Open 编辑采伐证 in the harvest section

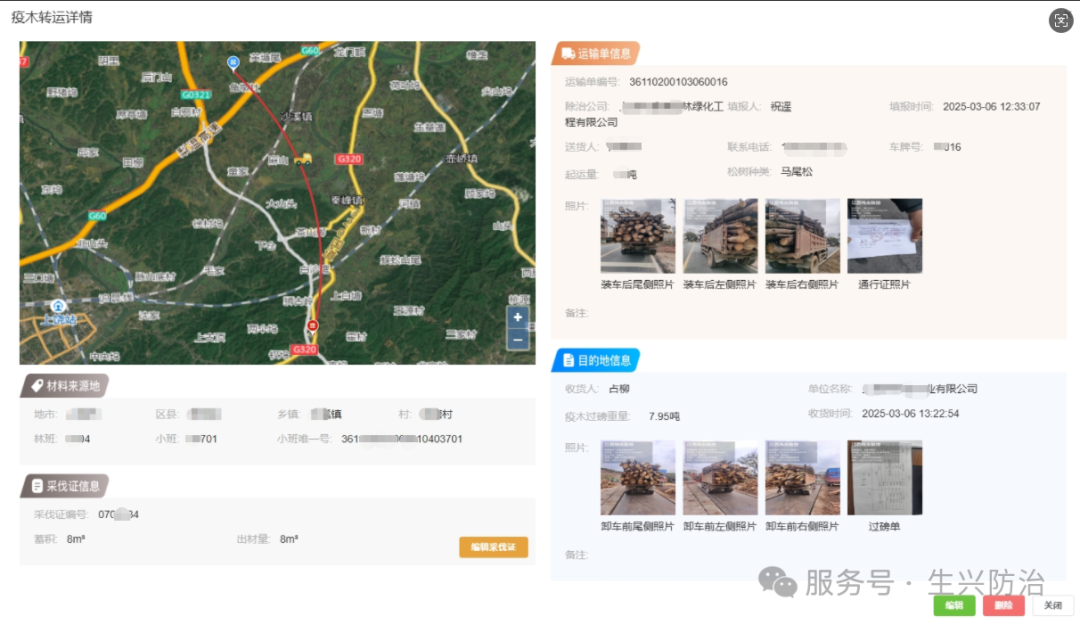click(x=493, y=547)
